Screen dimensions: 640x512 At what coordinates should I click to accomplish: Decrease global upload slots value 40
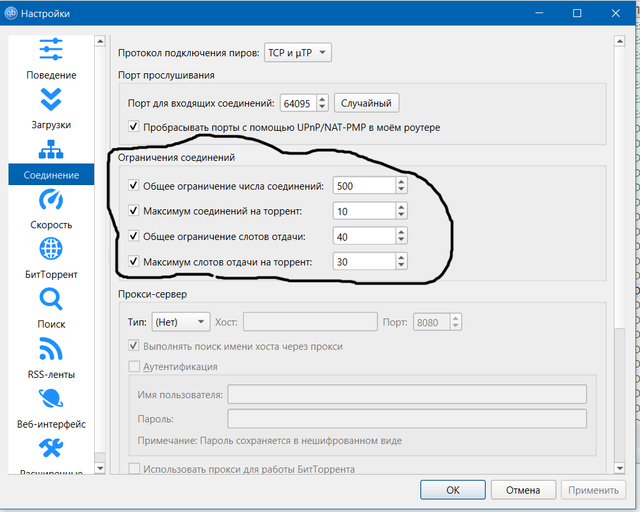401,240
